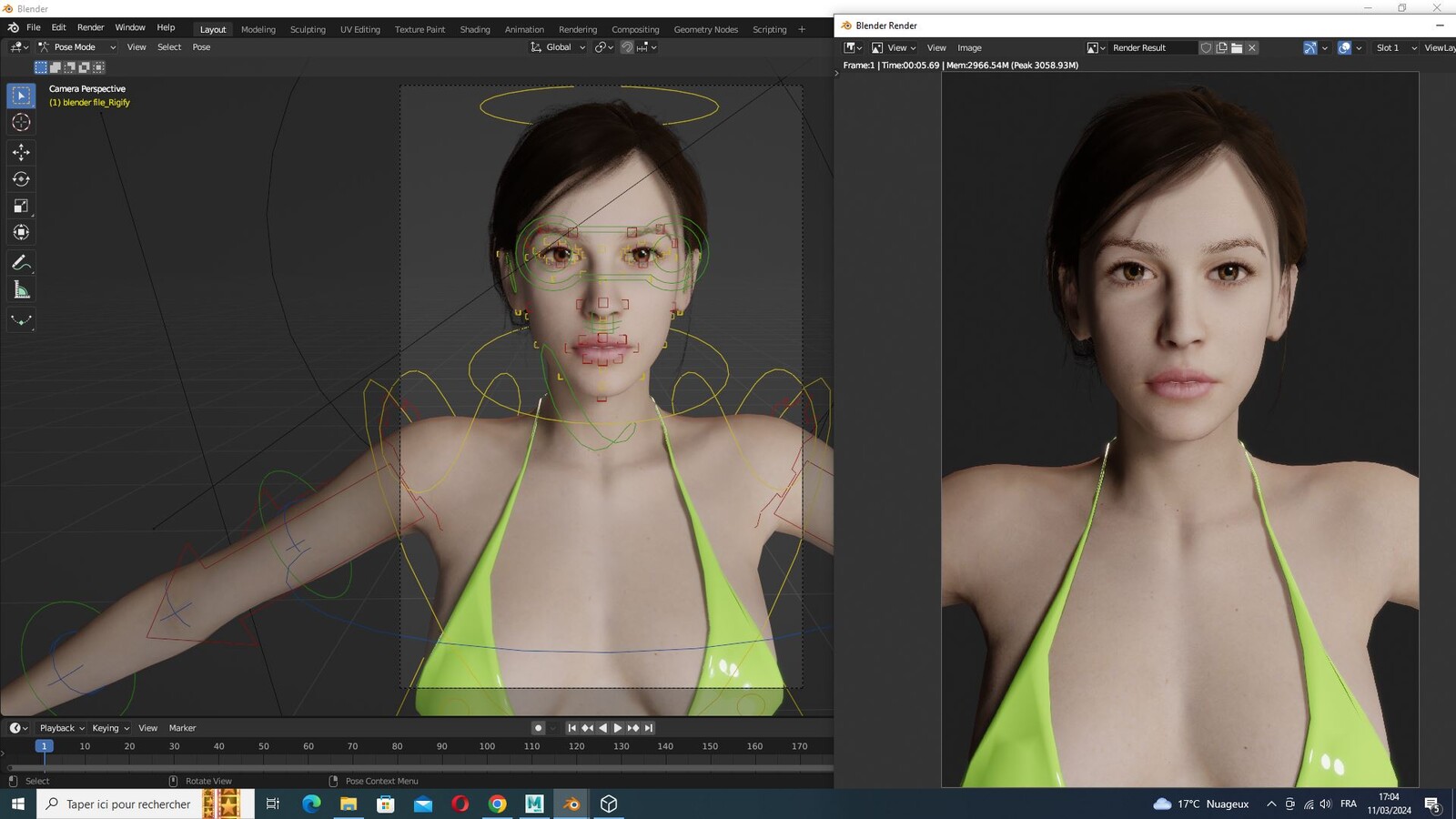The image size is (1456, 819).
Task: Set selection mode to subtract
Action: pos(69,67)
